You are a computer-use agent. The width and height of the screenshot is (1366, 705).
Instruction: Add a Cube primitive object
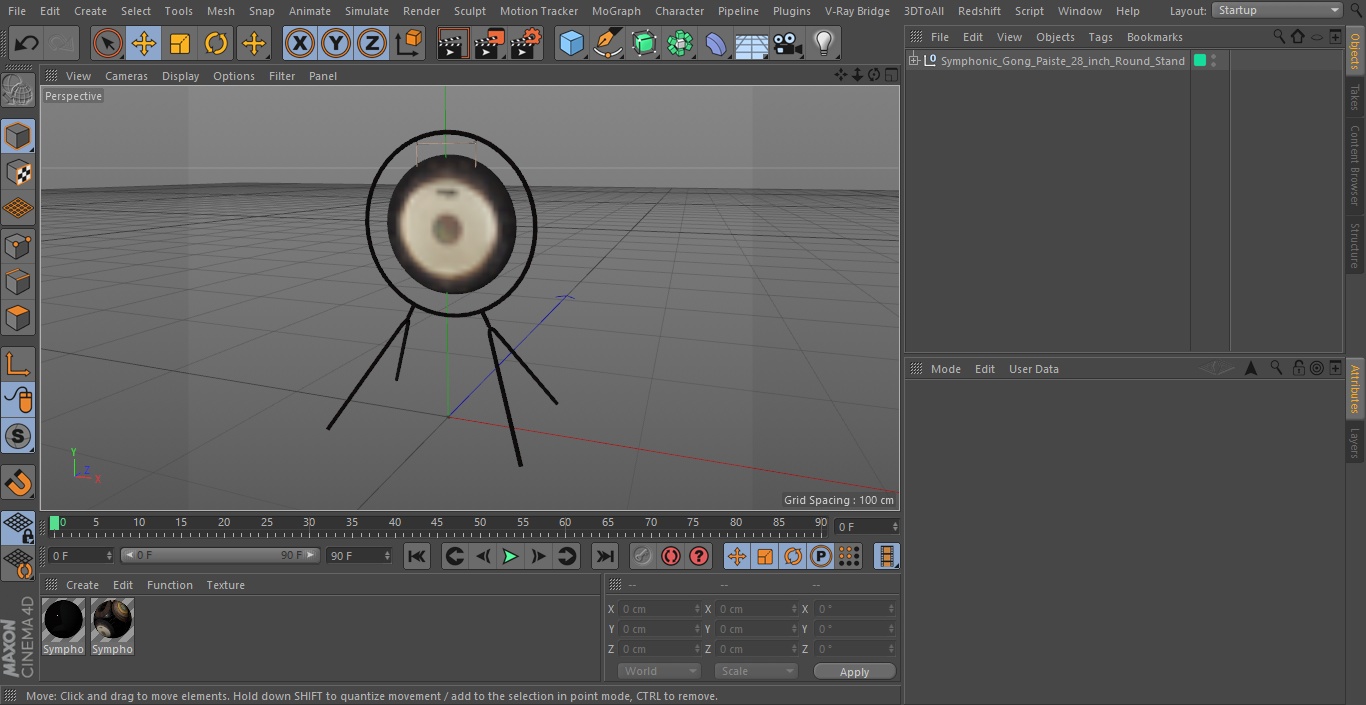572,43
